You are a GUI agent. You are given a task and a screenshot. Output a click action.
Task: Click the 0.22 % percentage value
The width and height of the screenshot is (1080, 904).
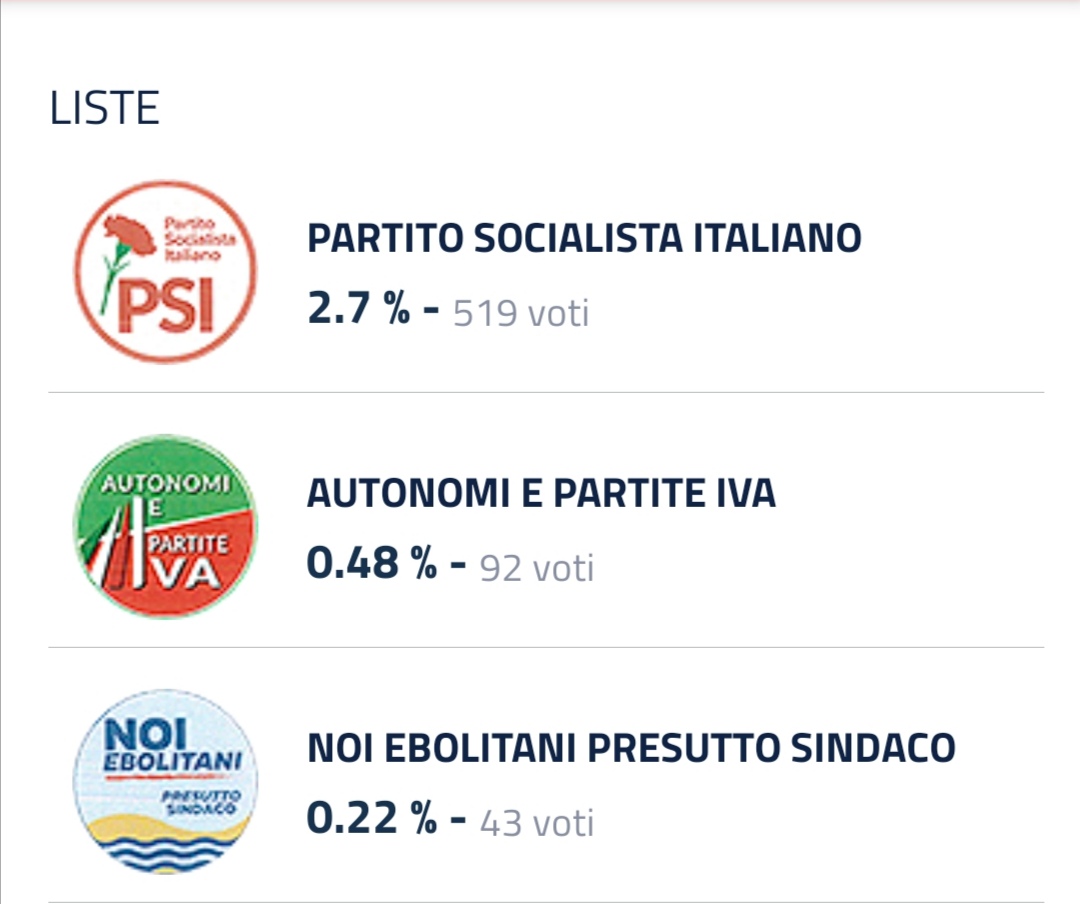click(372, 818)
